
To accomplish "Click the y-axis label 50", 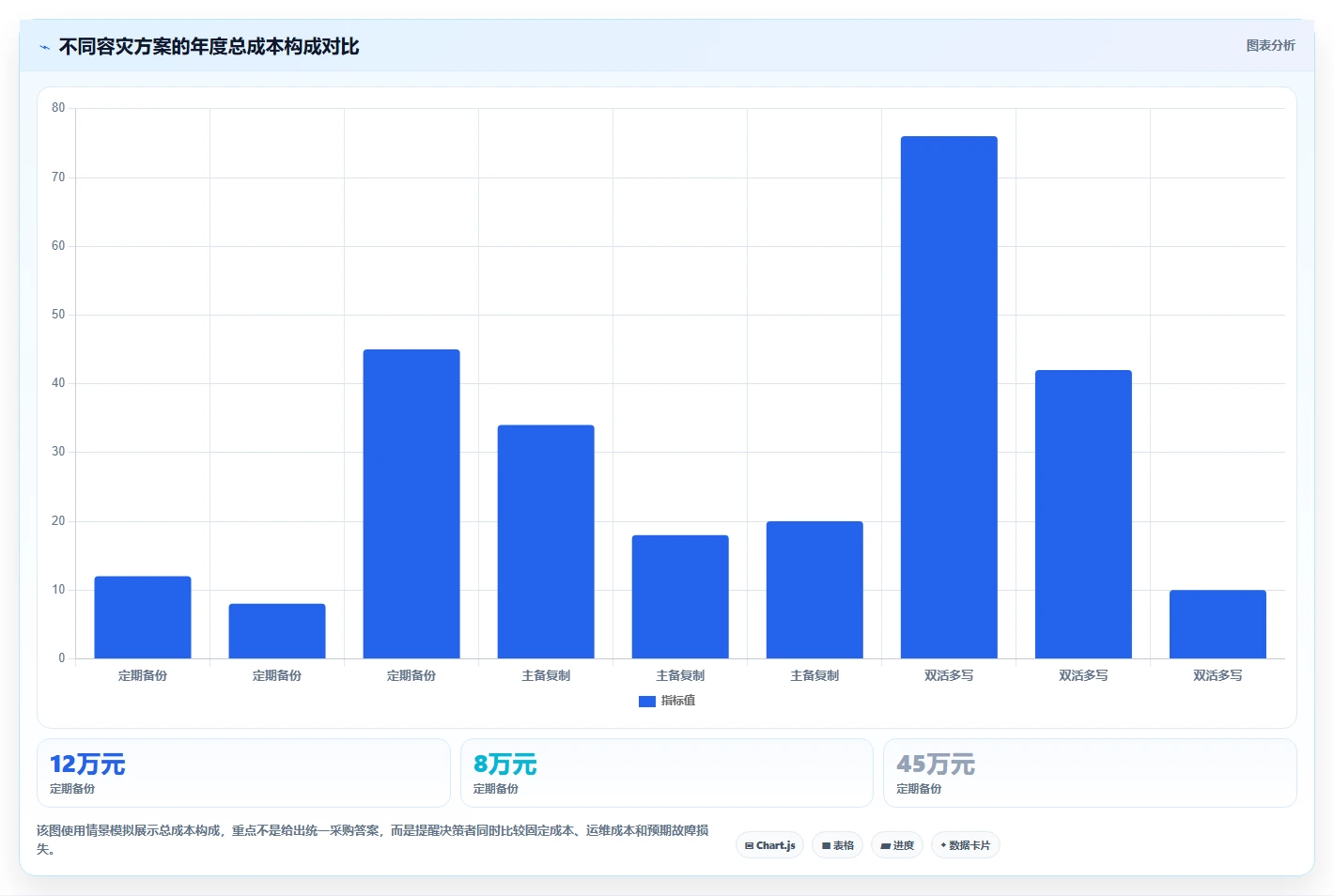I will (58, 315).
